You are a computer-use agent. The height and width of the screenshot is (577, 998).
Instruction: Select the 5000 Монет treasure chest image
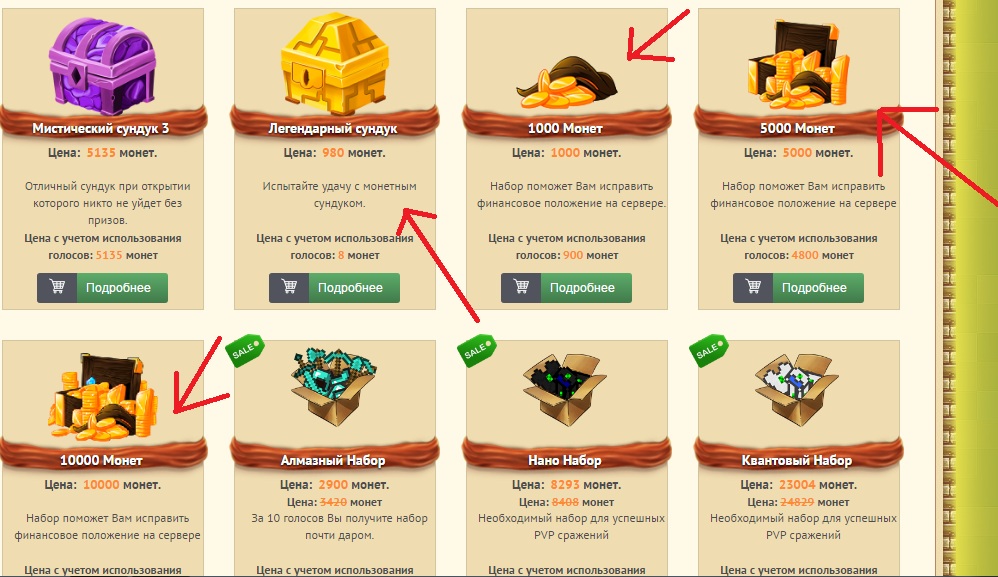(x=799, y=64)
